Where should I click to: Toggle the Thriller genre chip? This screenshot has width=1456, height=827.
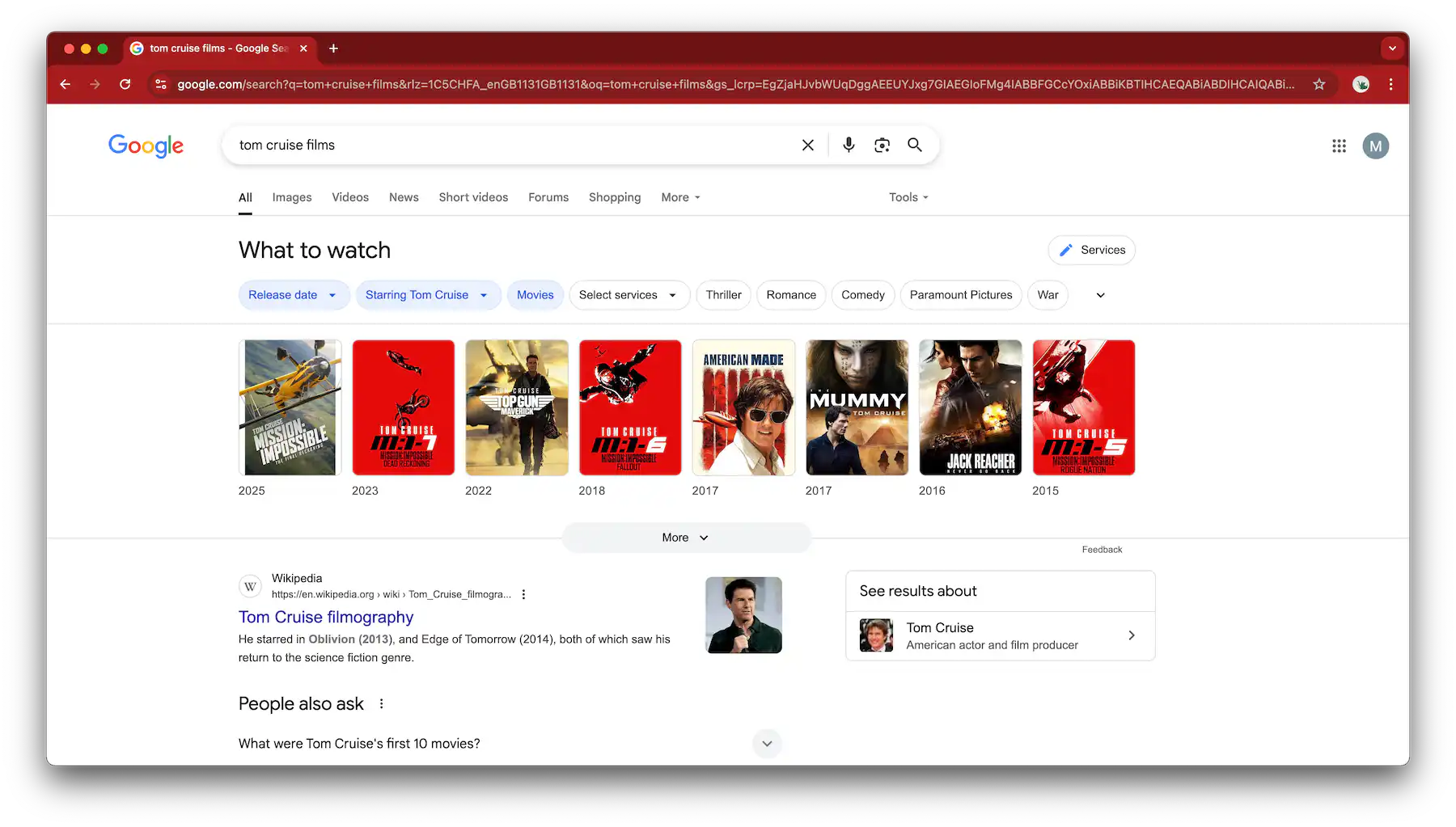723,295
